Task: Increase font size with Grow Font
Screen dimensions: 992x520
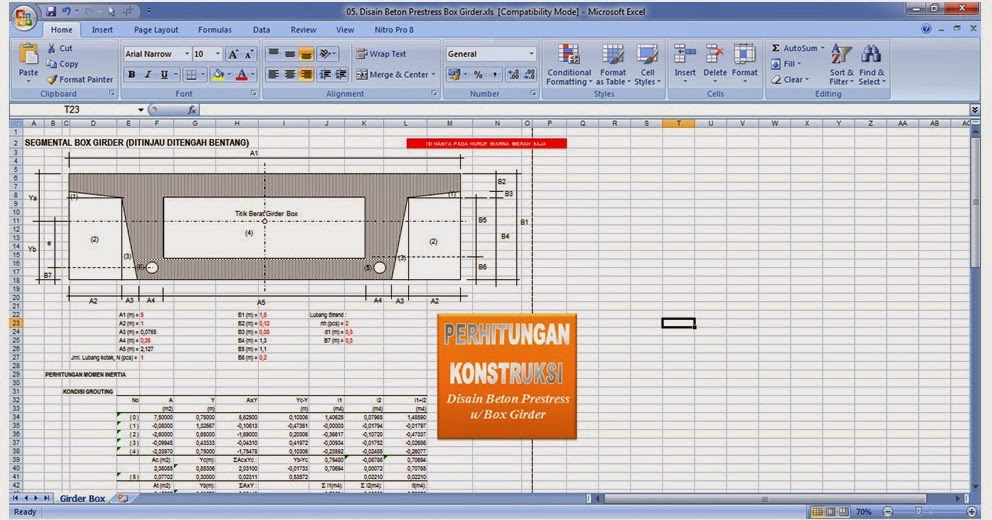Action: (233, 54)
